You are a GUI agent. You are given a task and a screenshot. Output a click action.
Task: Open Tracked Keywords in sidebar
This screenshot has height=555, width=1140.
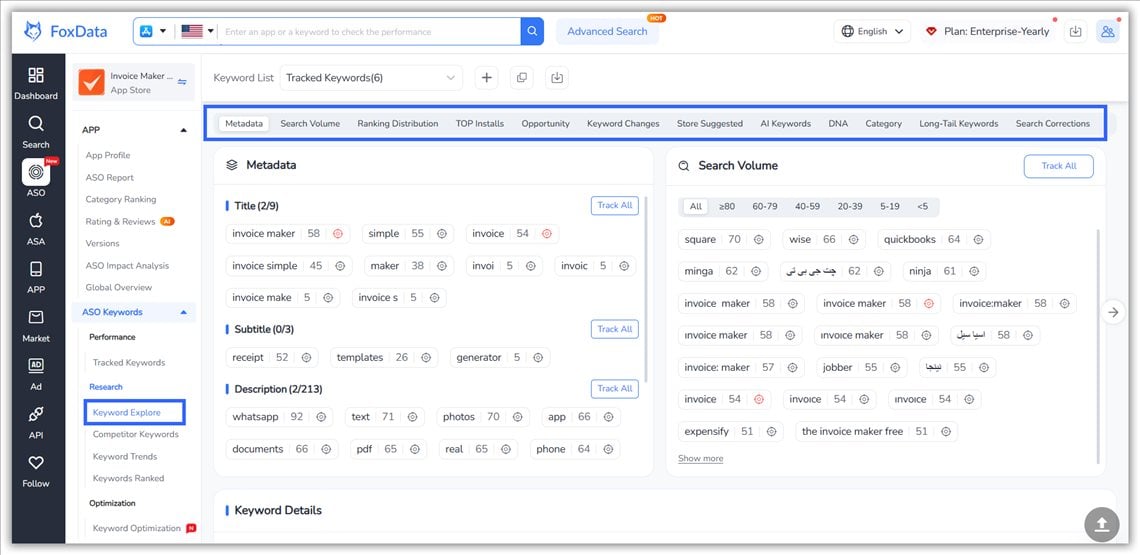coord(129,362)
